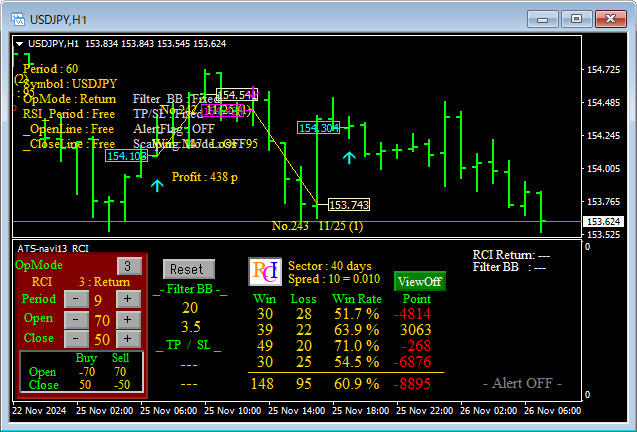Click the white 154.54 price label

click(x=237, y=94)
